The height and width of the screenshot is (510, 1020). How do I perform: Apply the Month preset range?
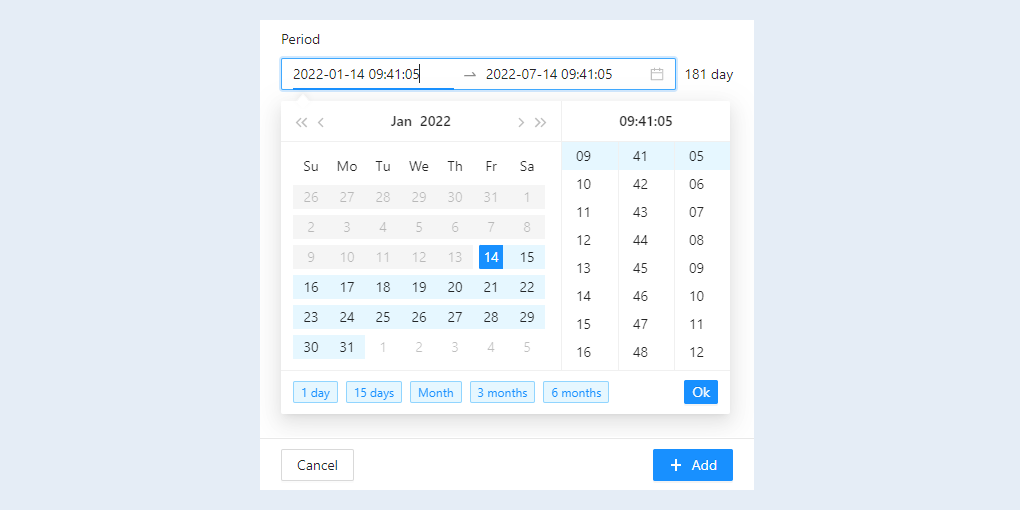coord(436,392)
